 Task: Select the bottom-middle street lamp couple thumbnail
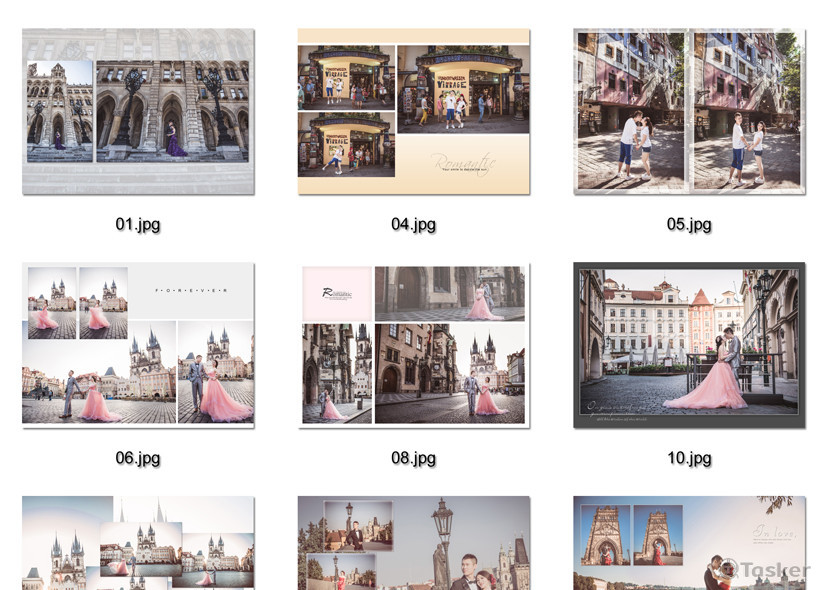pos(414,543)
